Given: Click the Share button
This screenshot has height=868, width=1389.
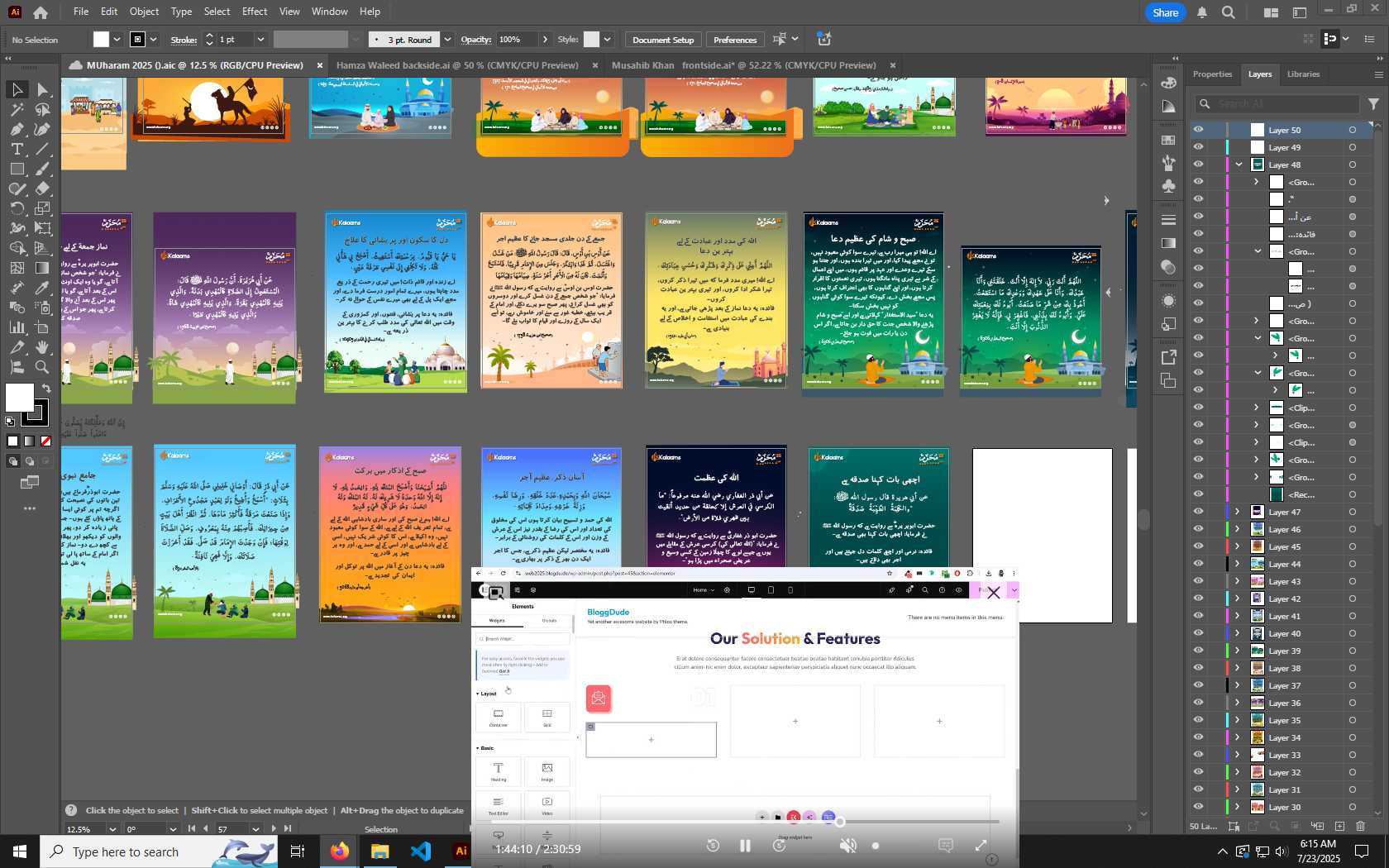Looking at the screenshot, I should [x=1165, y=12].
